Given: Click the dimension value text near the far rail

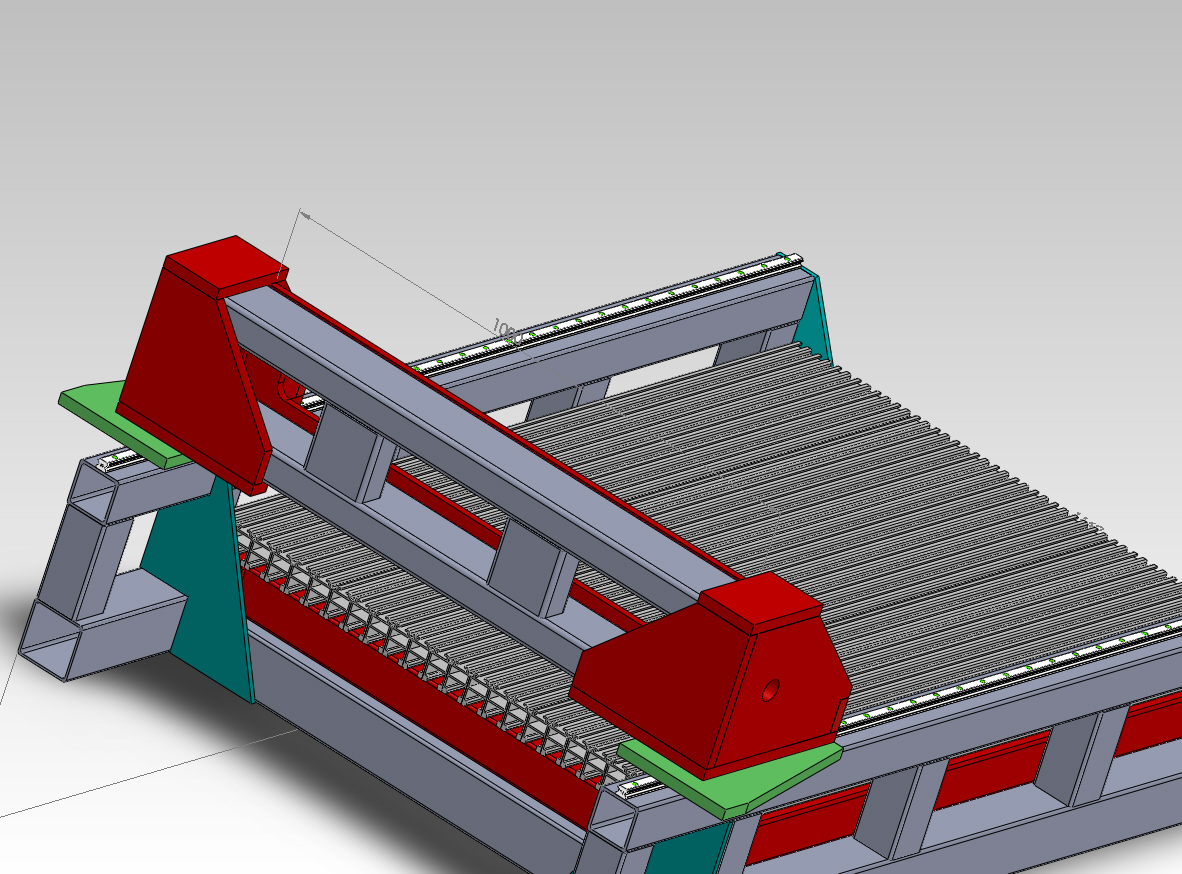Looking at the screenshot, I should (x=503, y=328).
